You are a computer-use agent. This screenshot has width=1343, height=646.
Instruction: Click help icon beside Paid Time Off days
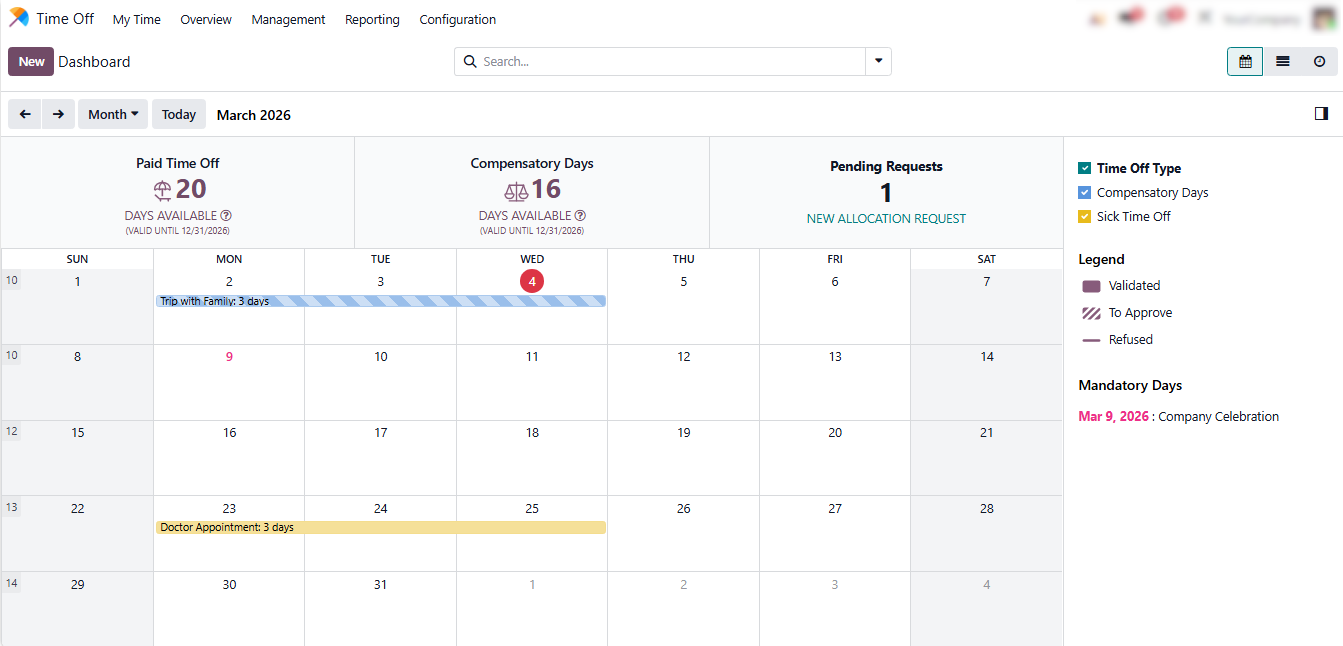[x=226, y=216]
